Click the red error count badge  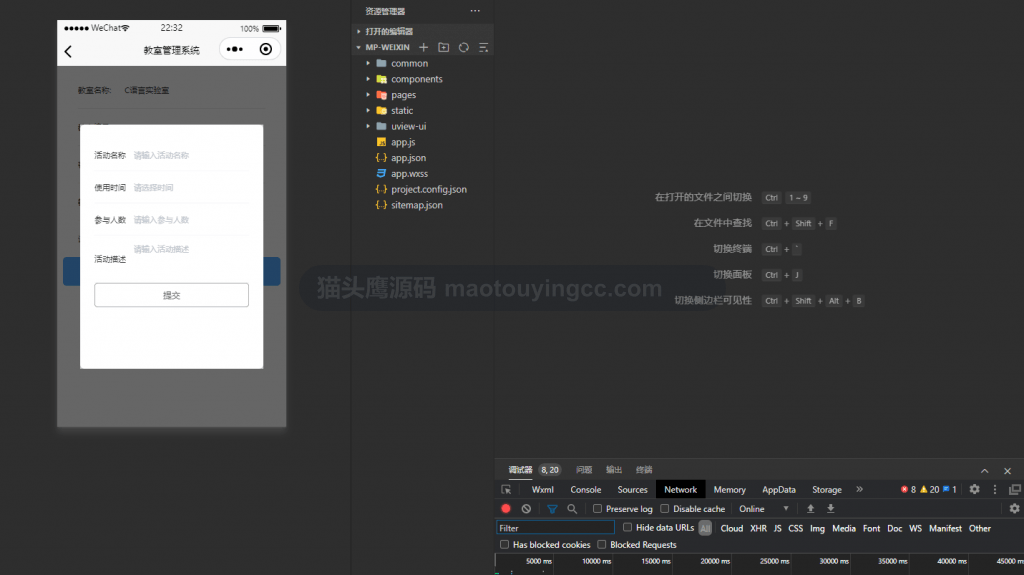tap(908, 489)
